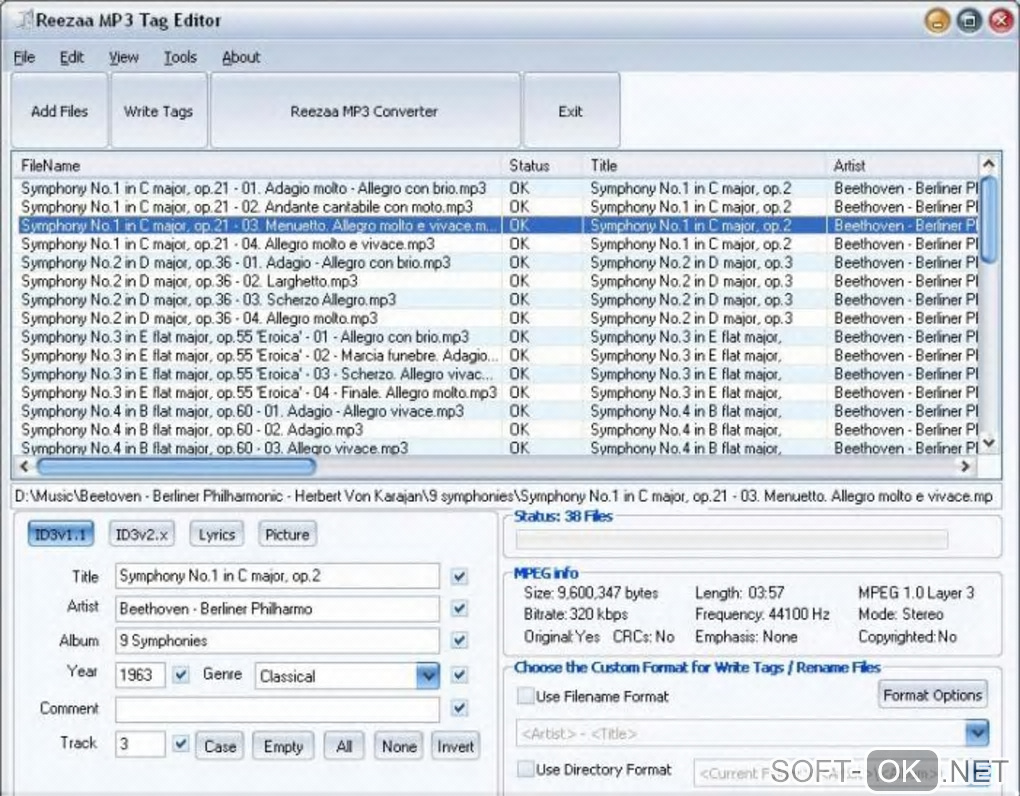Enable Use Directory Format checkbox

525,769
